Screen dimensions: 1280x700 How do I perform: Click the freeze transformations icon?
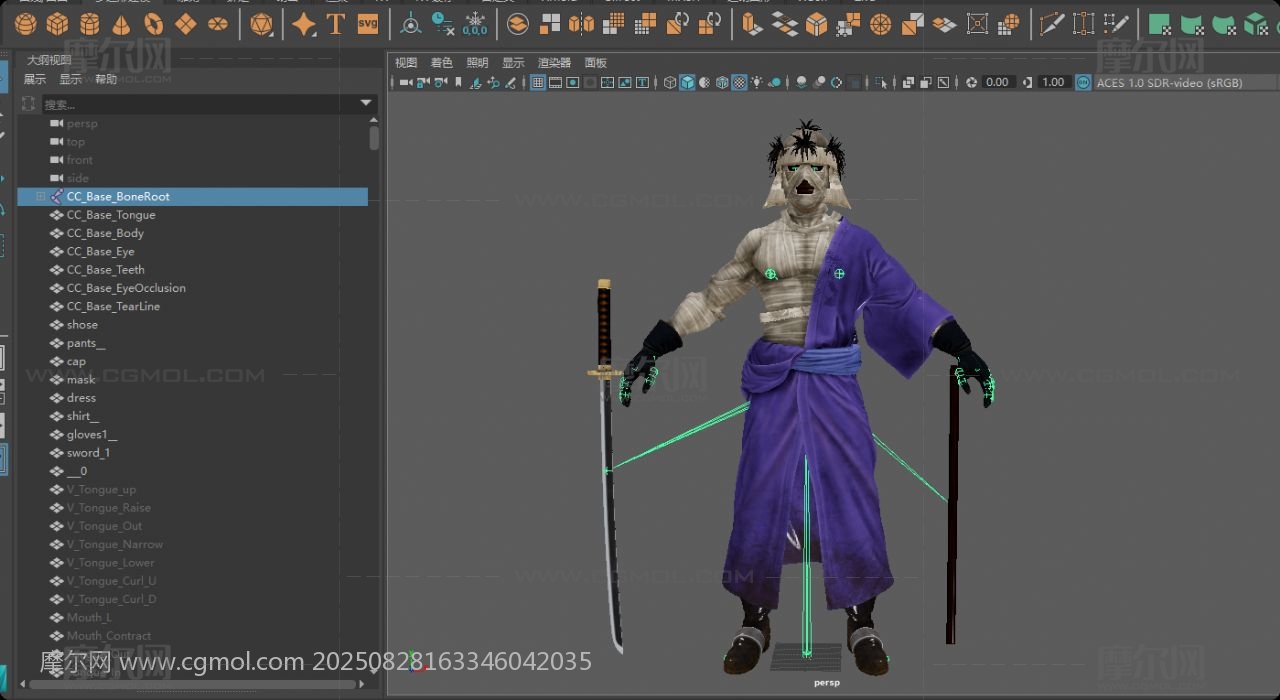(475, 24)
